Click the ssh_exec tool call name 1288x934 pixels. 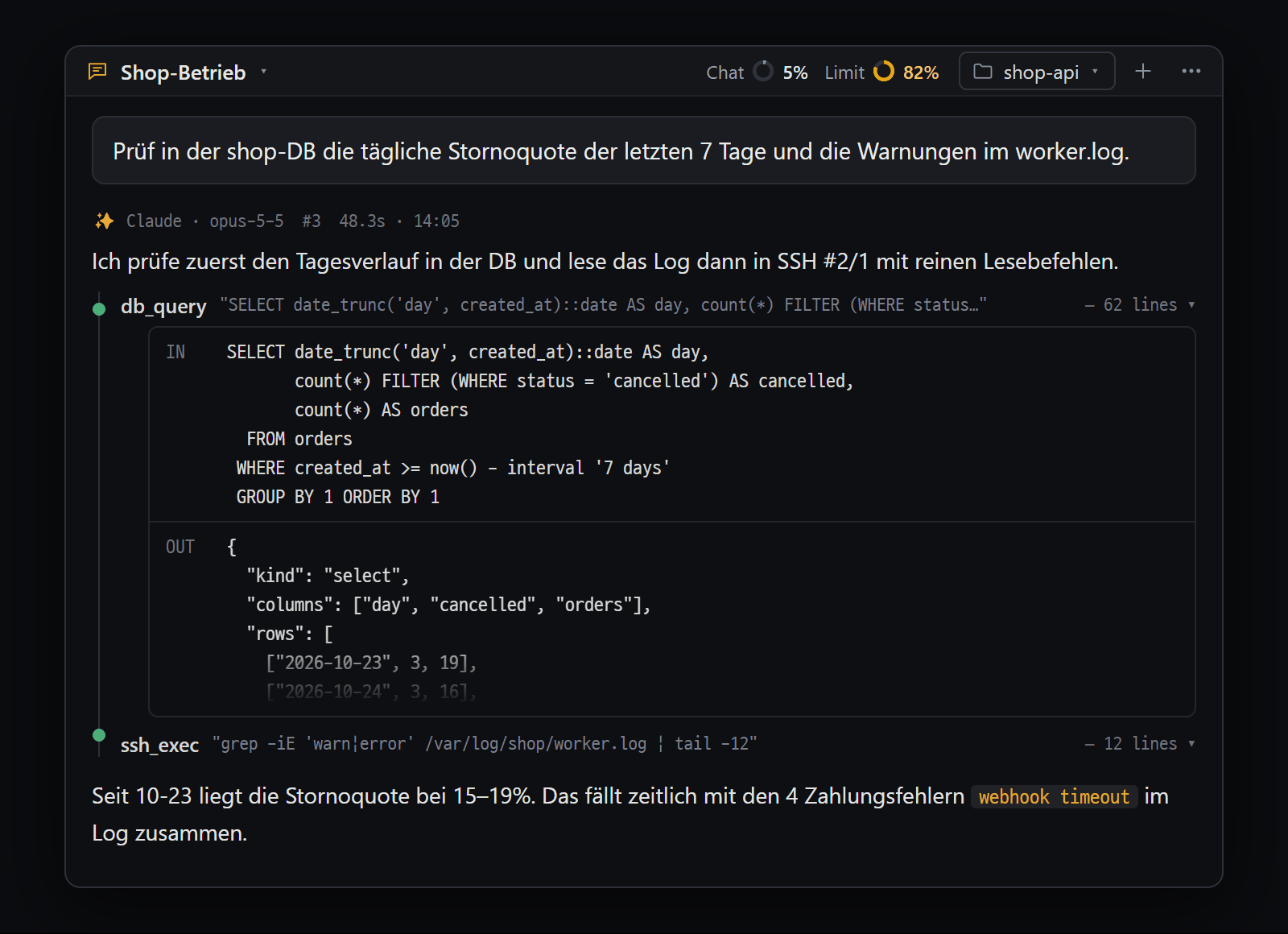(x=159, y=745)
